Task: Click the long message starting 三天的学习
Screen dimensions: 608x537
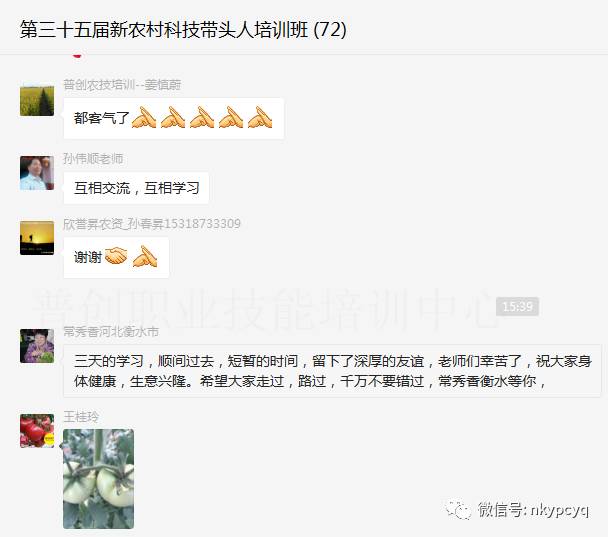Action: [x=332, y=371]
